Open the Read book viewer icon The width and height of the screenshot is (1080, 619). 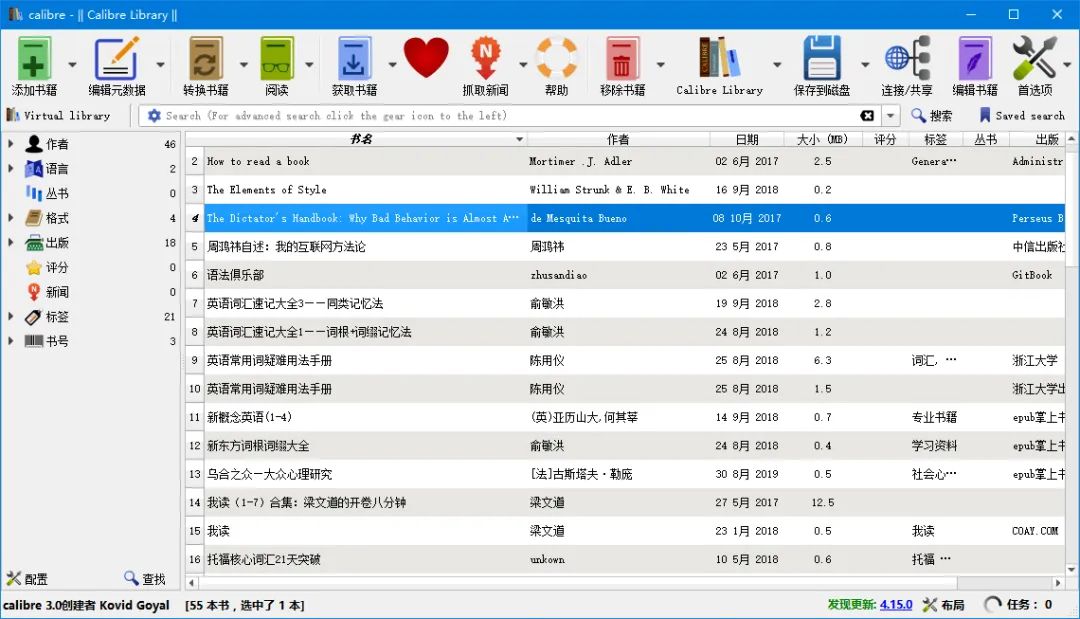[277, 59]
